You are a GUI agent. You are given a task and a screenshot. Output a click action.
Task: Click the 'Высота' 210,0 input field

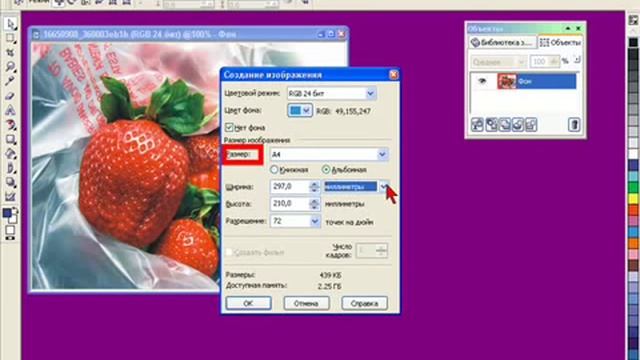click(290, 204)
